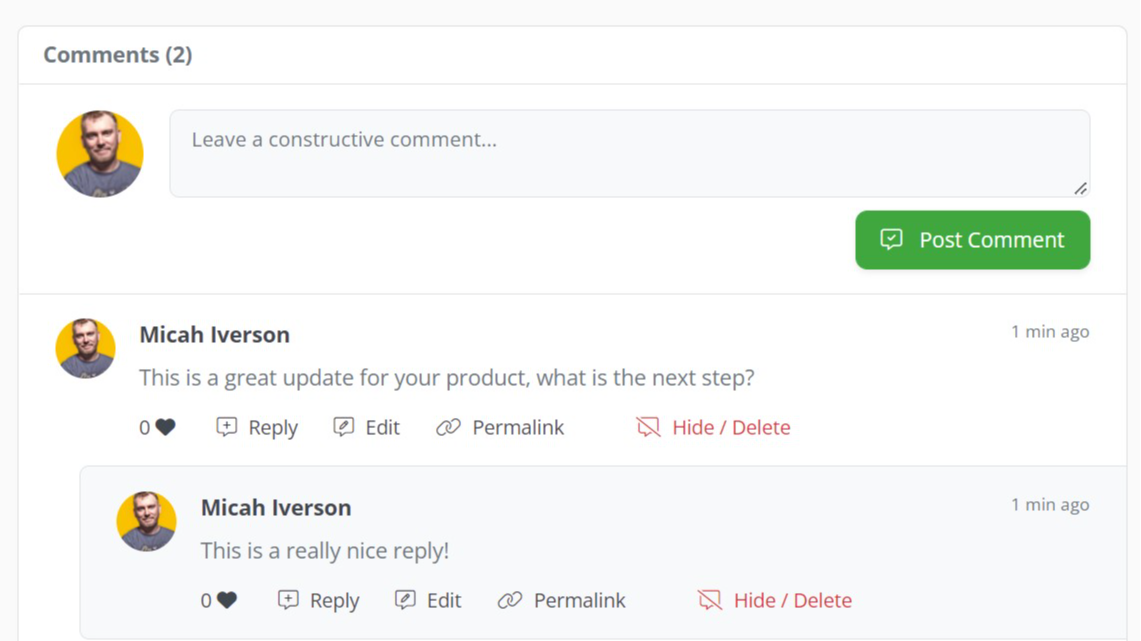
Task: Open the Micah Iverson name on the first comment
Action: [x=214, y=335]
